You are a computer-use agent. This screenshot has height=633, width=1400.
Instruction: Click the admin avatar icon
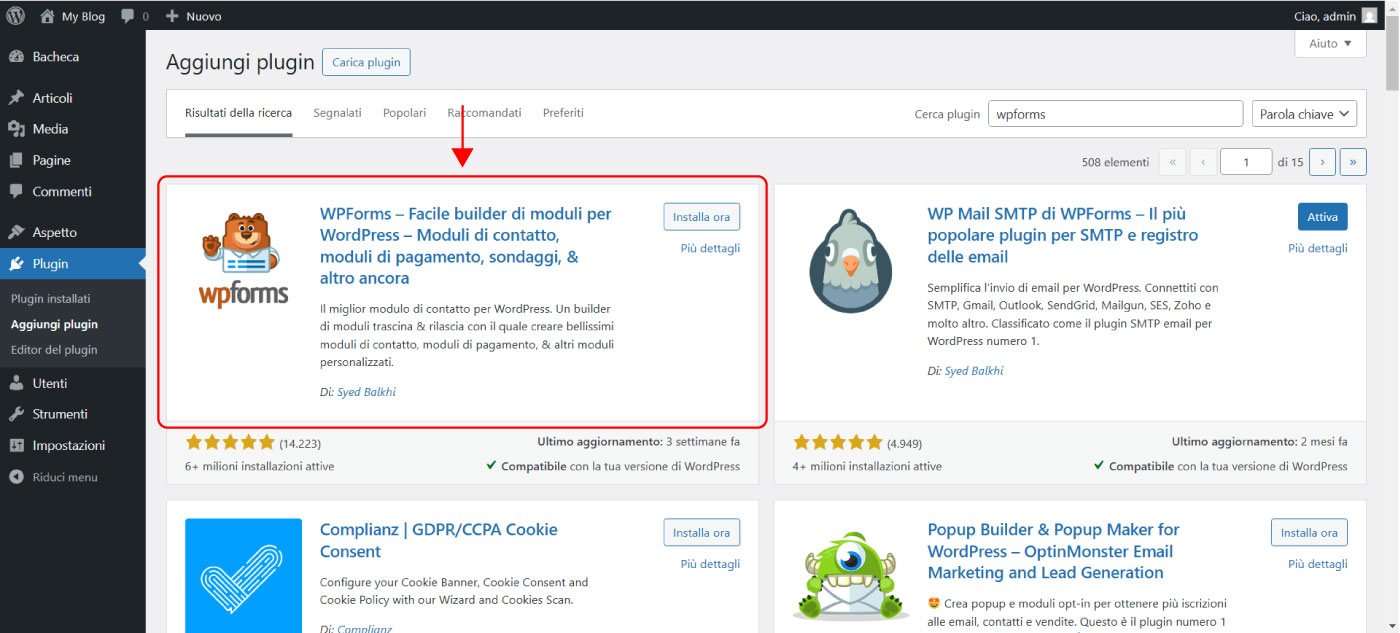tap(1369, 16)
